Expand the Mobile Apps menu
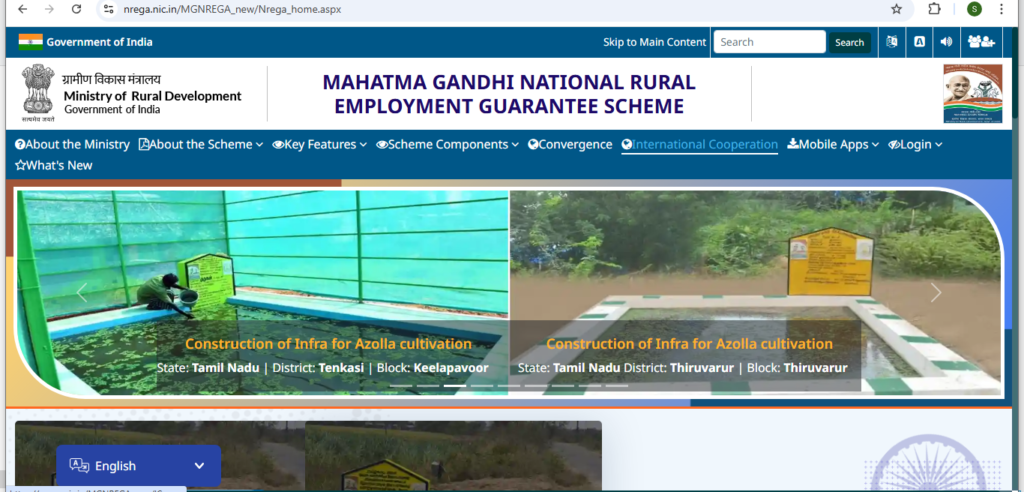This screenshot has height=492, width=1024. coord(833,144)
